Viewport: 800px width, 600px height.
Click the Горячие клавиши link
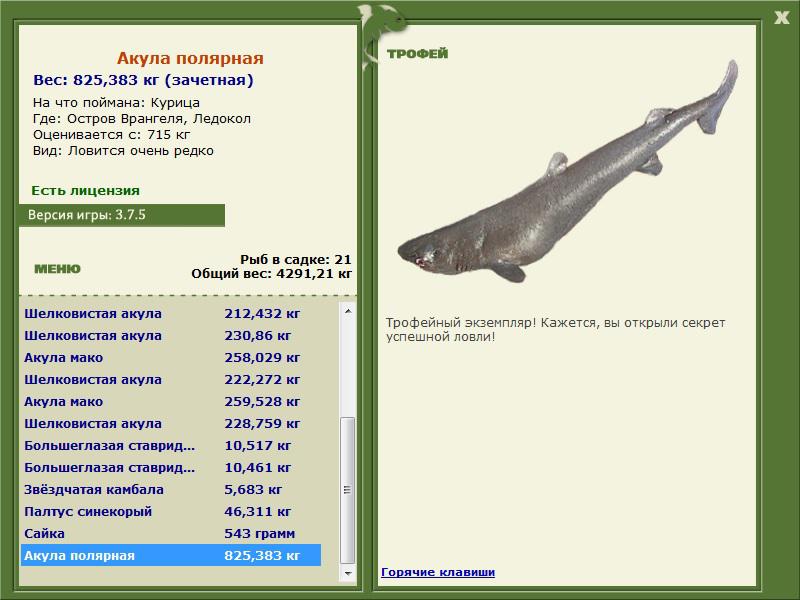pyautogui.click(x=438, y=572)
